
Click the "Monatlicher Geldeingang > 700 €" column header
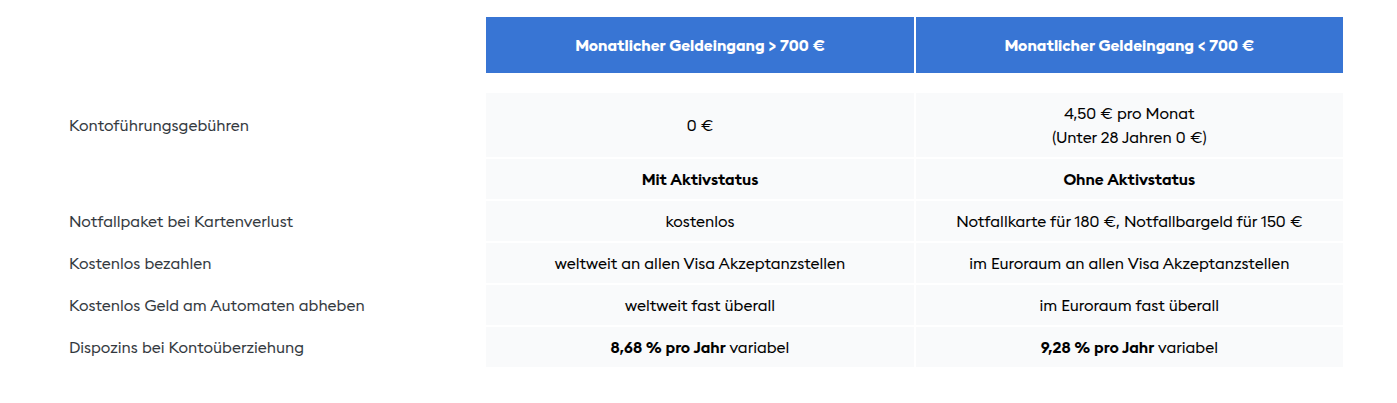699,46
